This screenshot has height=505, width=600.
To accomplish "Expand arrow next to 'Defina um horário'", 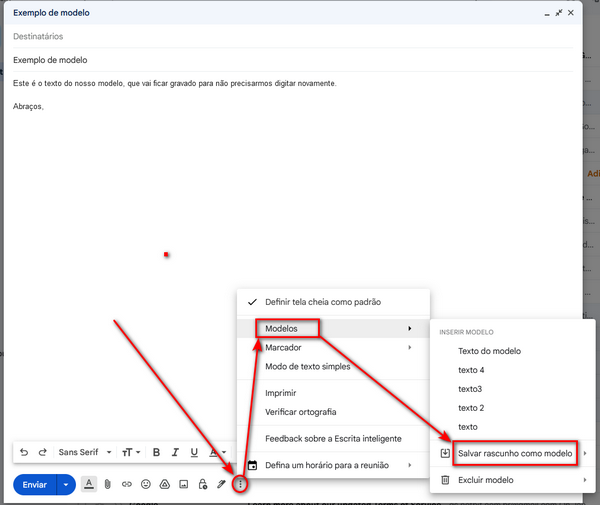I will [410, 465].
